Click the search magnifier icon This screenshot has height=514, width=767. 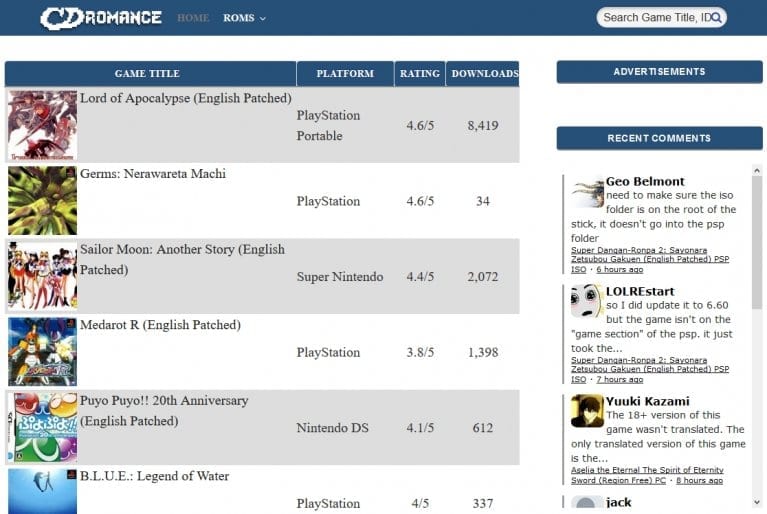pos(716,17)
